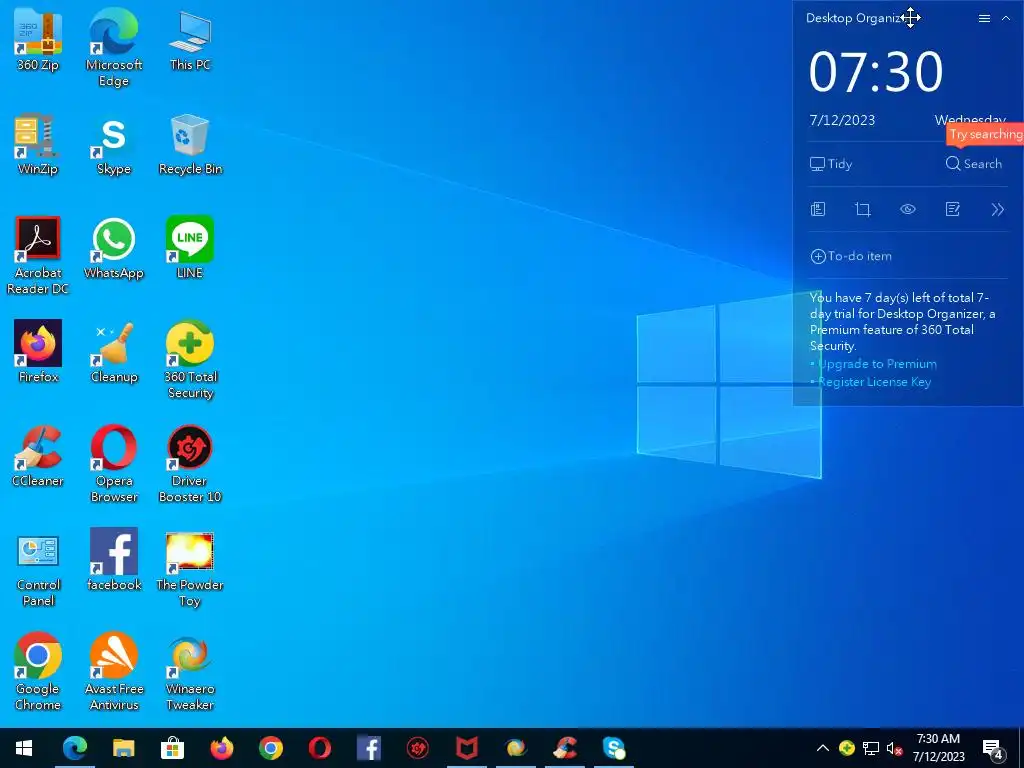
Task: Toggle the eye visibility icon in Desktop Organizer
Action: 908,209
